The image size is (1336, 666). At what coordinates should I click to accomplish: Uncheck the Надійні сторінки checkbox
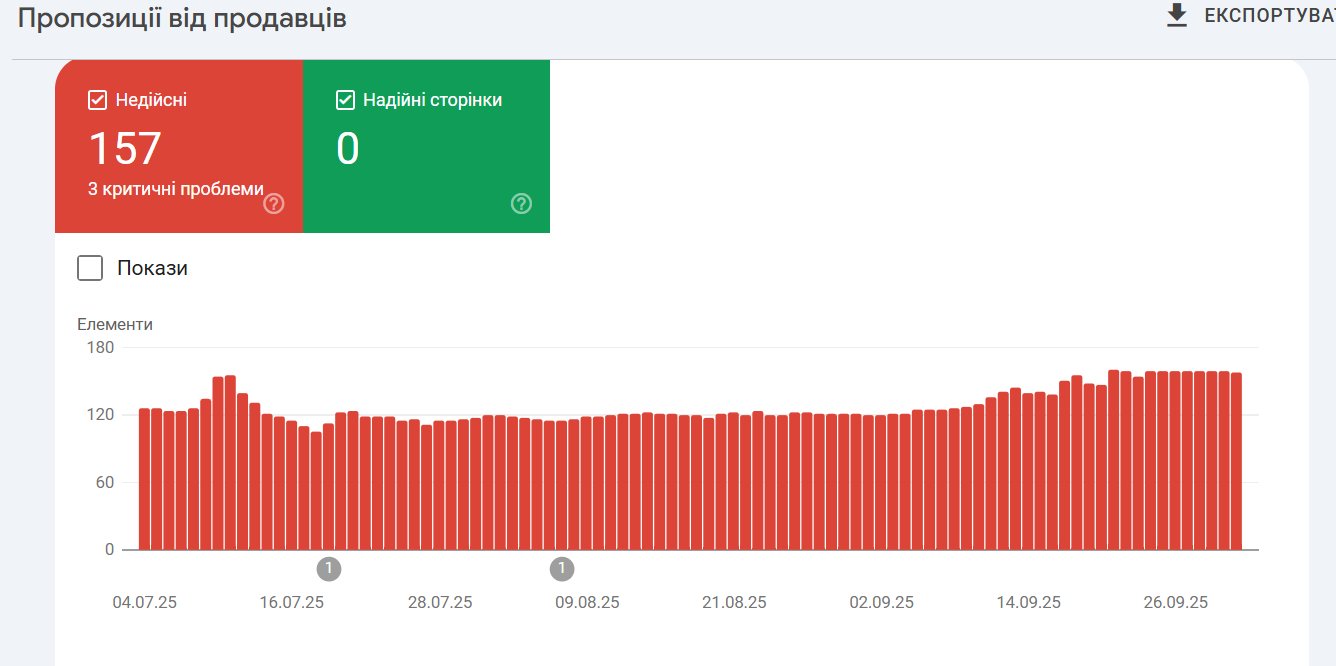345,100
